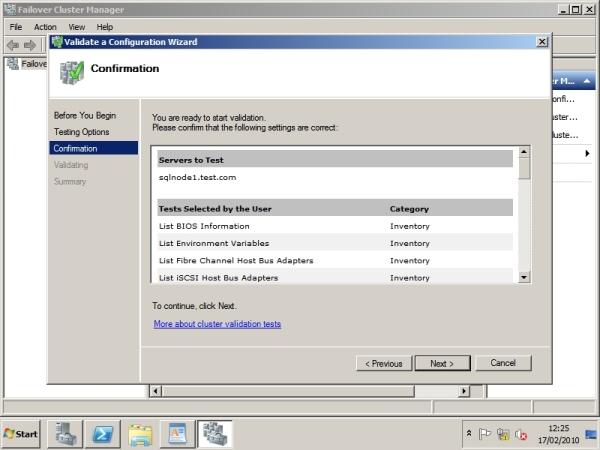
Task: Click the Show Desktop icon beside the clock
Action: pyautogui.click(x=592, y=434)
